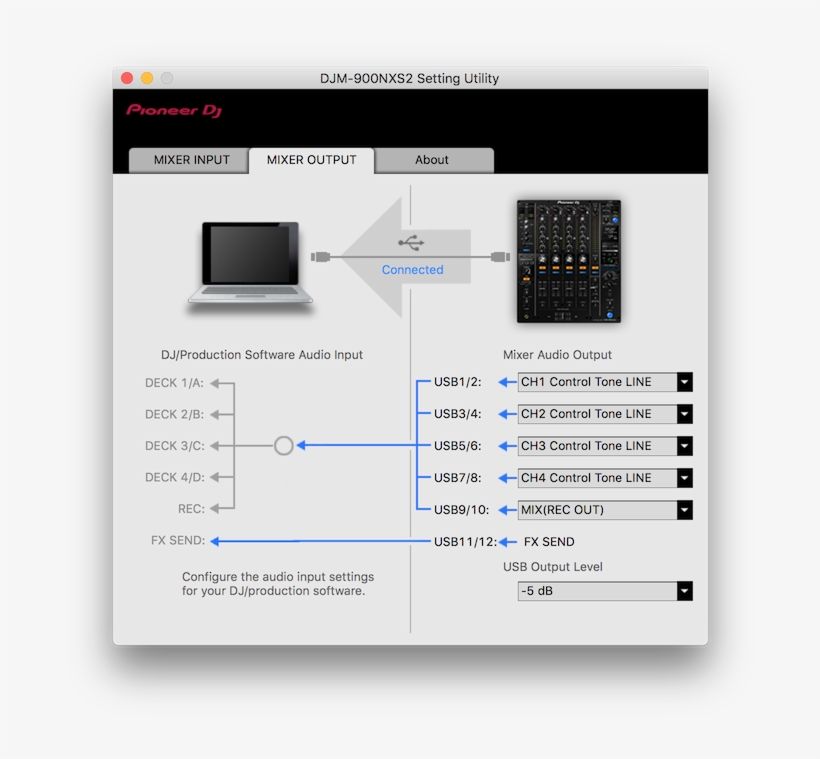Open the About tab
This screenshot has height=759, width=820.
(434, 160)
